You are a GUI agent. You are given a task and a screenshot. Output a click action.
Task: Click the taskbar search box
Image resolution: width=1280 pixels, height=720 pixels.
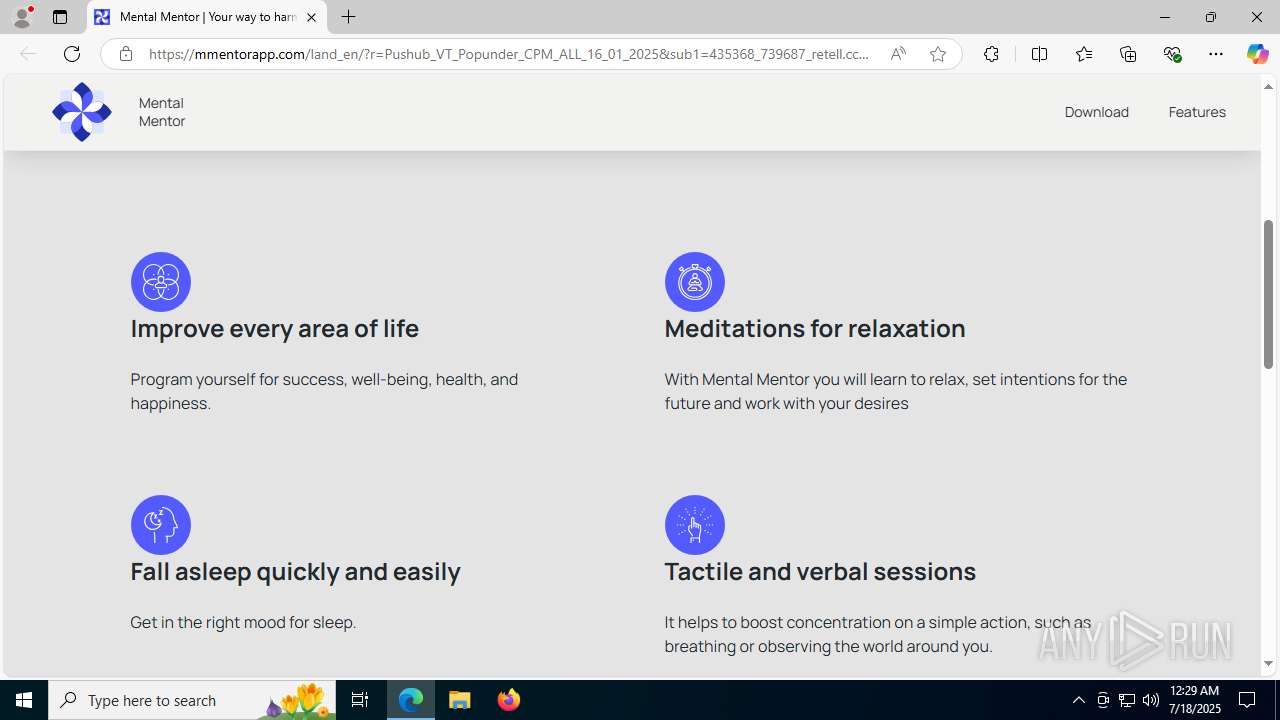(x=192, y=700)
